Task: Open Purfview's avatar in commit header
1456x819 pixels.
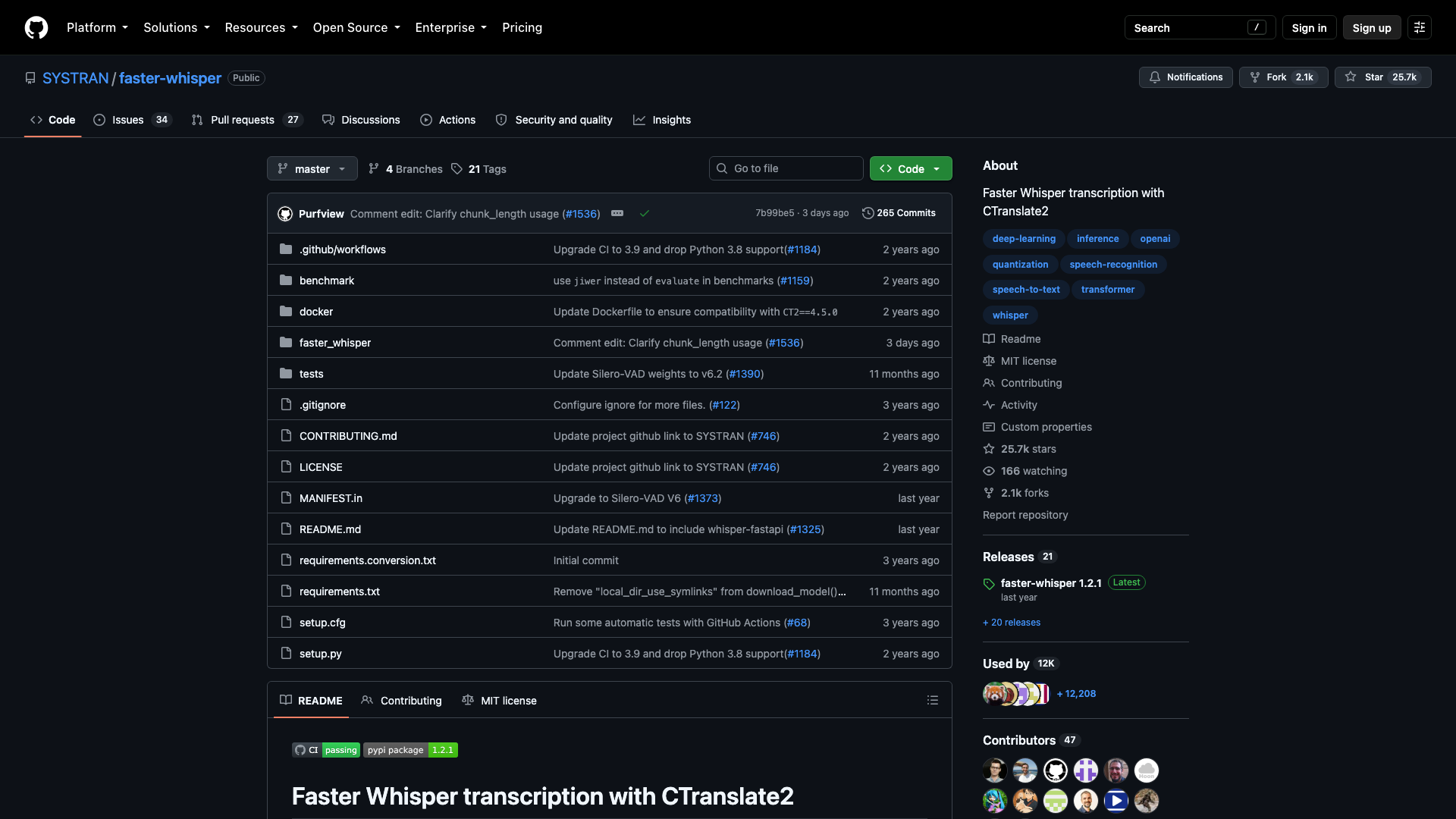Action: click(285, 214)
